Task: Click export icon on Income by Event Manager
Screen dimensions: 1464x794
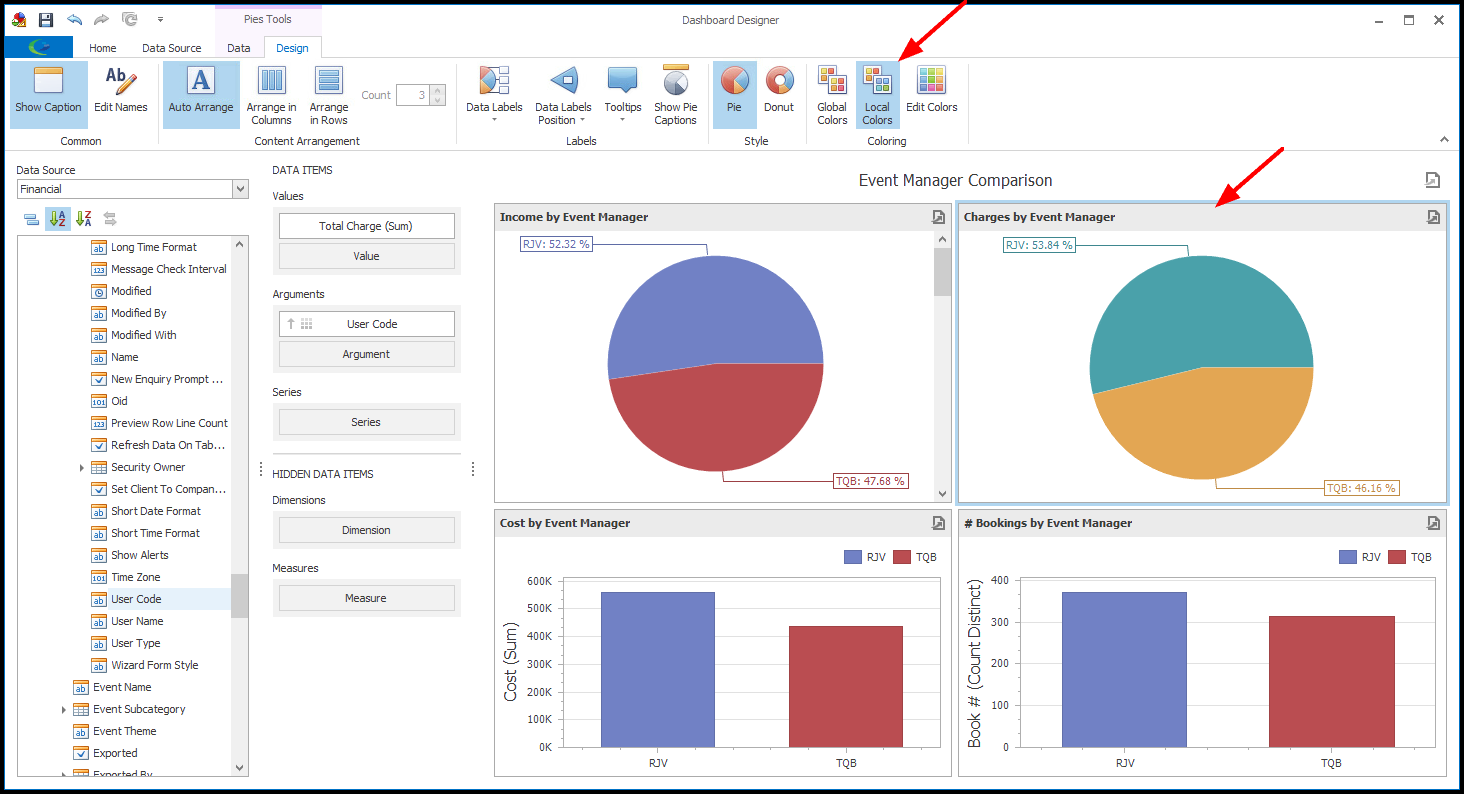Action: point(938,217)
